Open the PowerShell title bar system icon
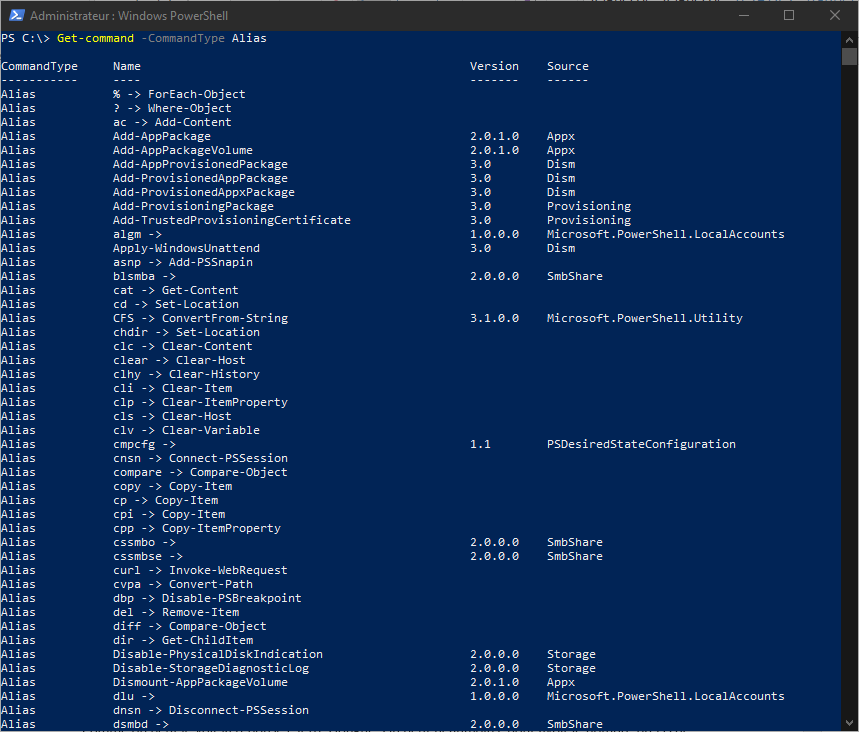859x732 pixels. pyautogui.click(x=14, y=15)
